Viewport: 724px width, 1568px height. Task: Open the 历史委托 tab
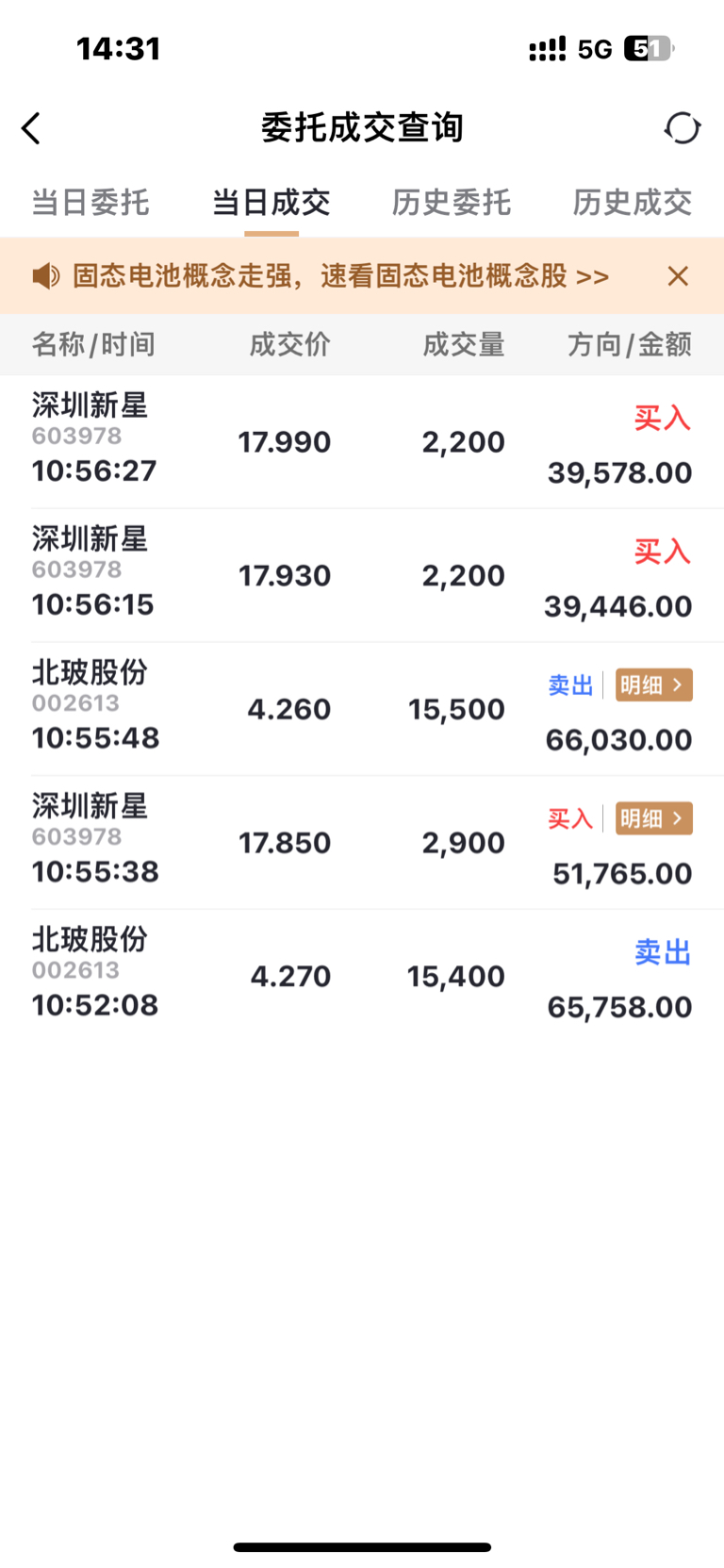pyautogui.click(x=452, y=203)
